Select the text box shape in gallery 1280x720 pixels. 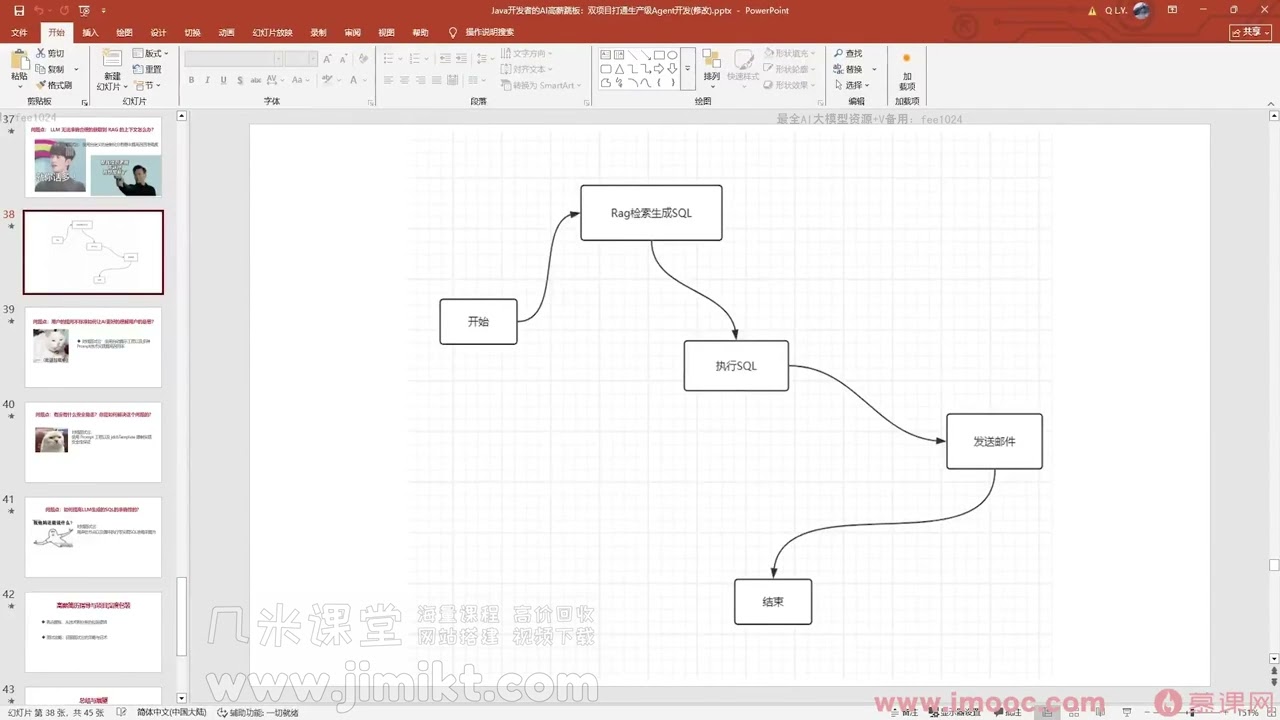[606, 55]
